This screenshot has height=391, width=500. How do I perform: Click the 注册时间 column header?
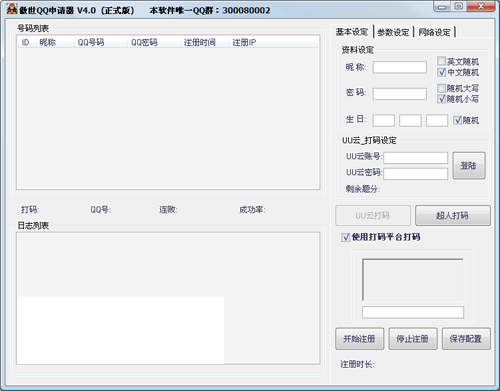coord(205,42)
